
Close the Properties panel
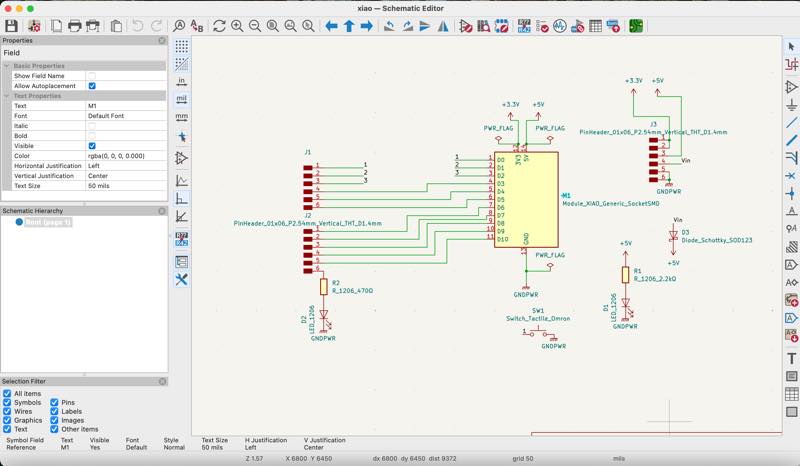coord(162,40)
